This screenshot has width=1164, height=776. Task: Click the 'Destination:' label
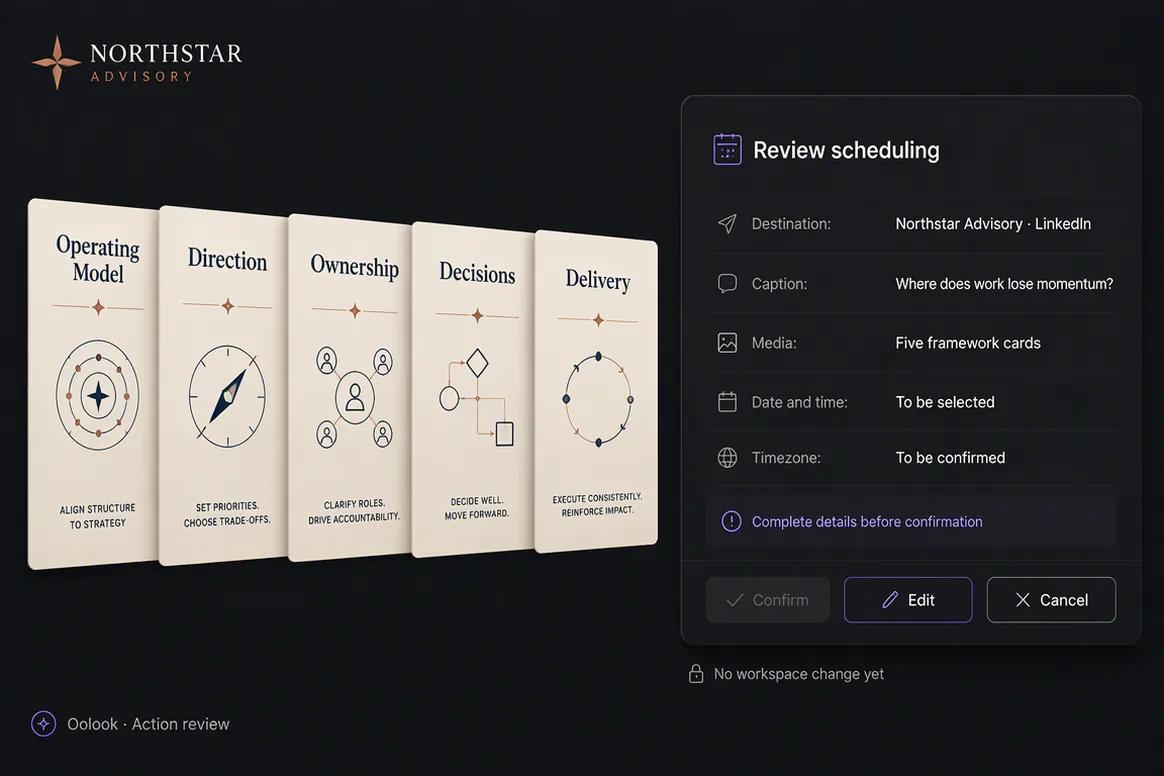pyautogui.click(x=791, y=224)
